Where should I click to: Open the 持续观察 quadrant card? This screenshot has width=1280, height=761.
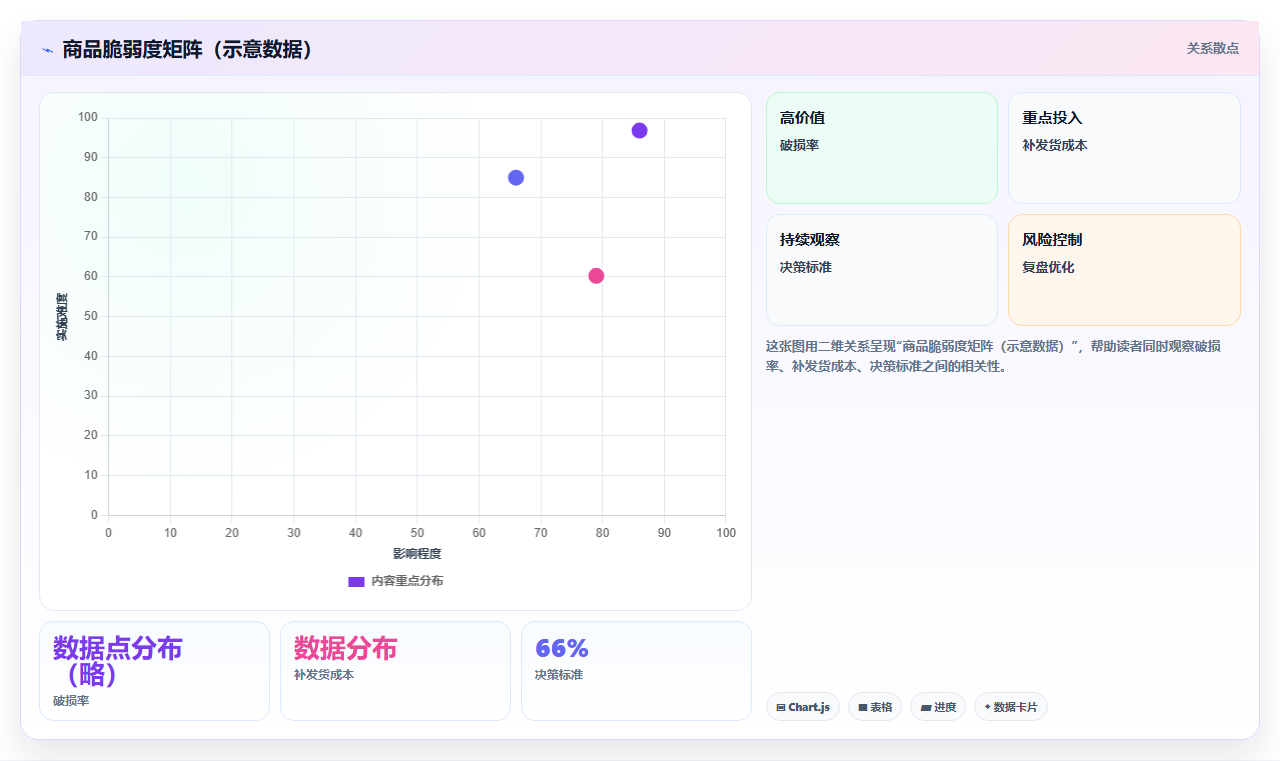point(882,270)
